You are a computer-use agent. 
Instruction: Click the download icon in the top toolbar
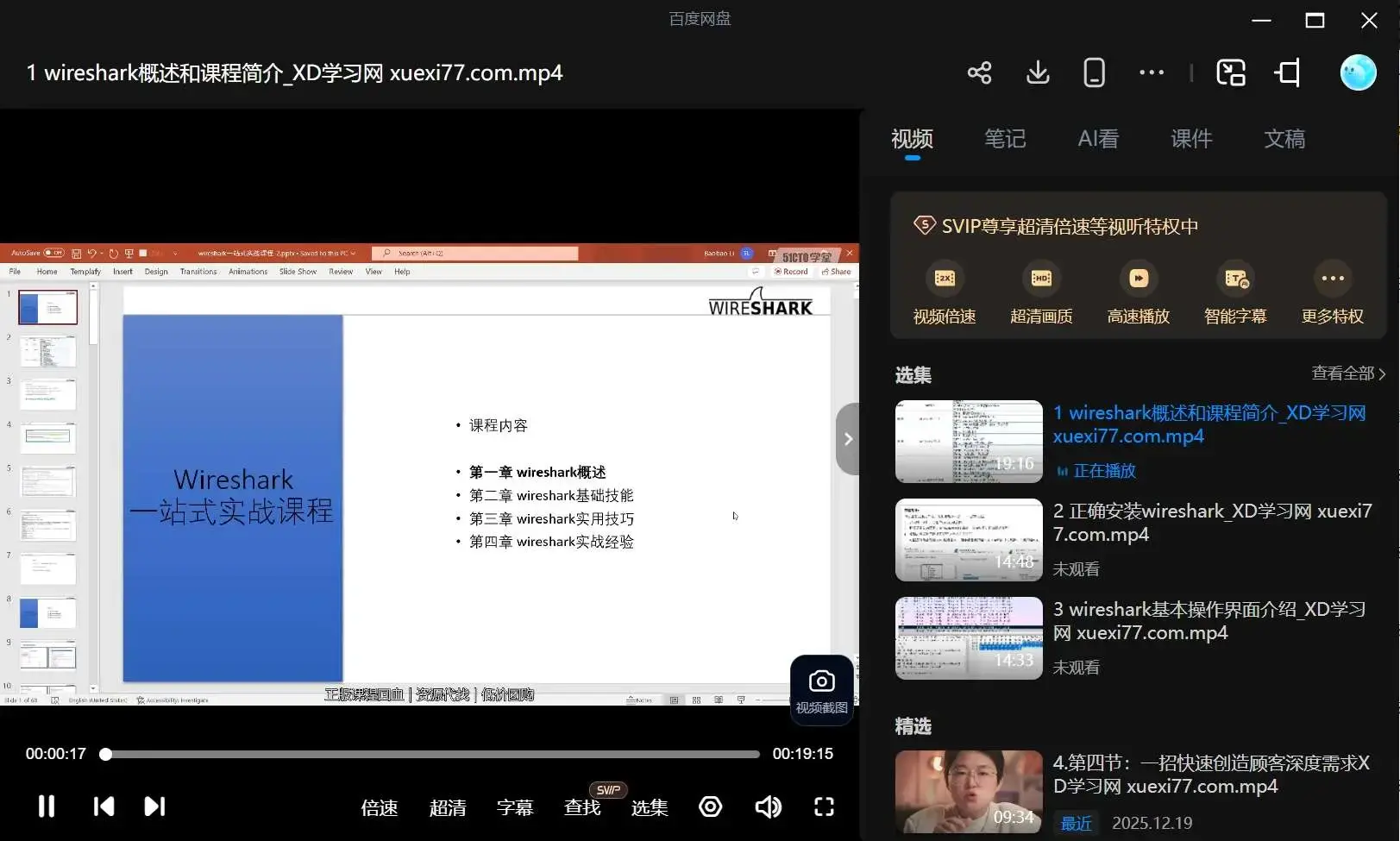pos(1038,72)
